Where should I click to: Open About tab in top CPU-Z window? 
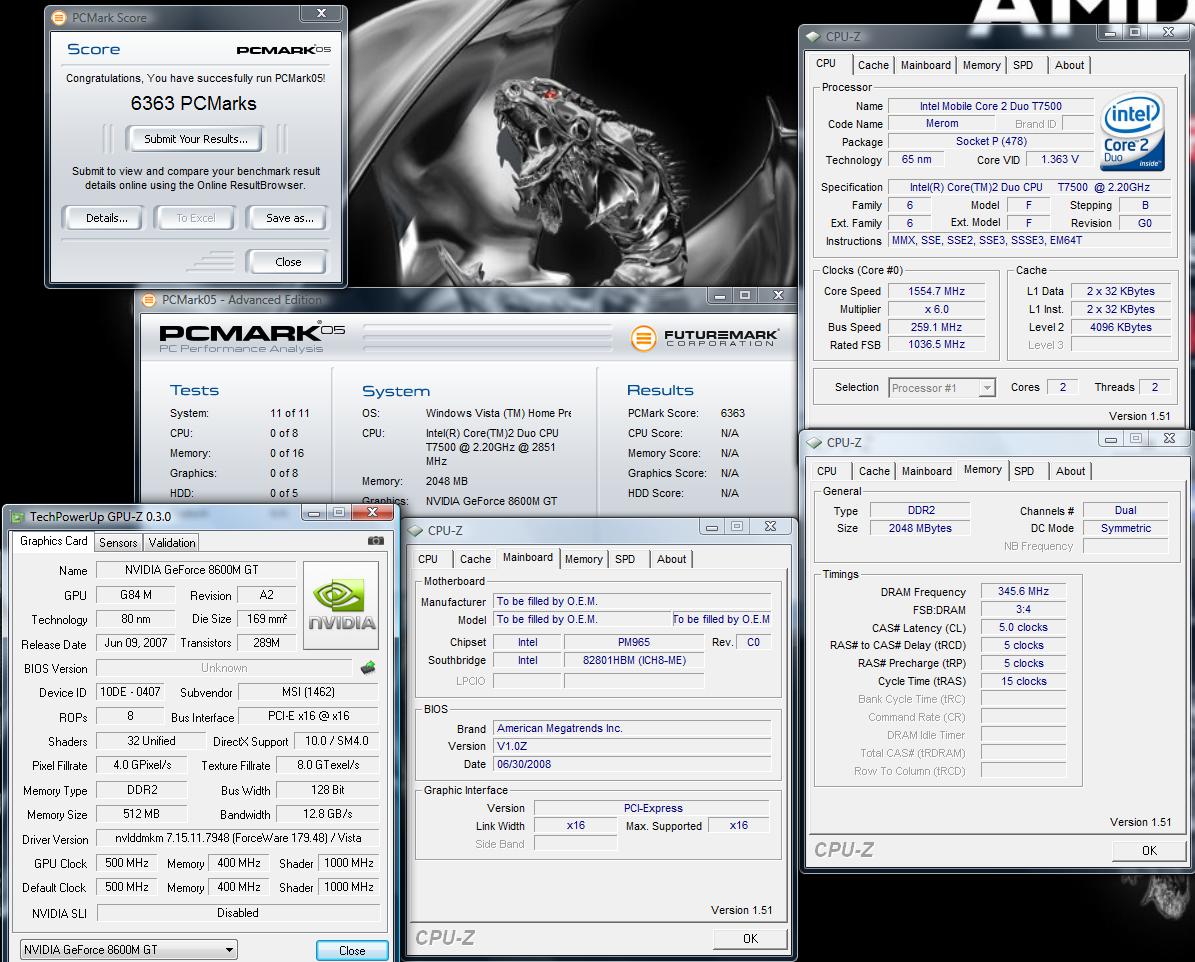pos(1068,66)
